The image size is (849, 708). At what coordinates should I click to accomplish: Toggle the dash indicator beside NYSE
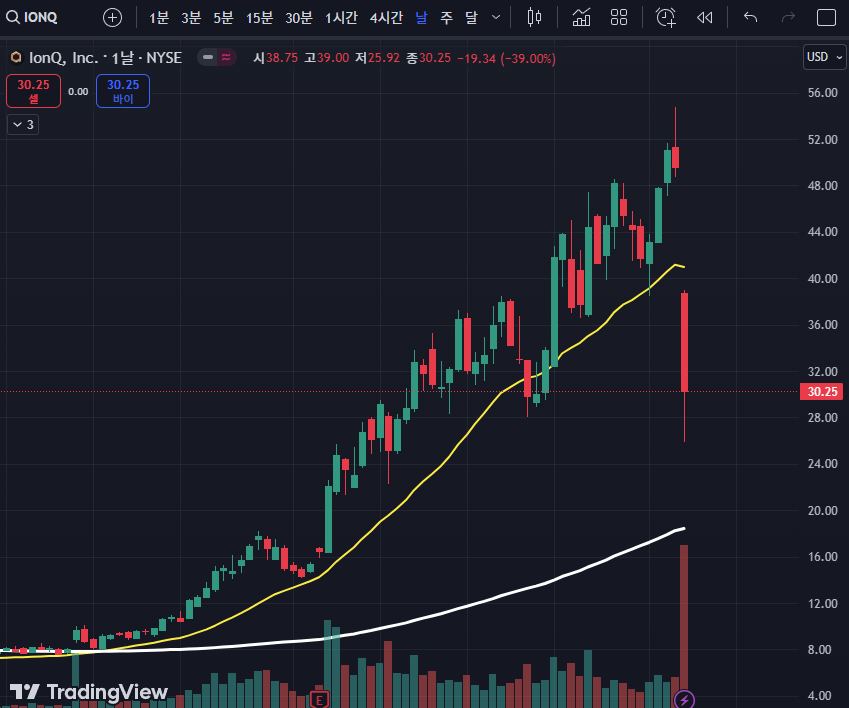(208, 57)
